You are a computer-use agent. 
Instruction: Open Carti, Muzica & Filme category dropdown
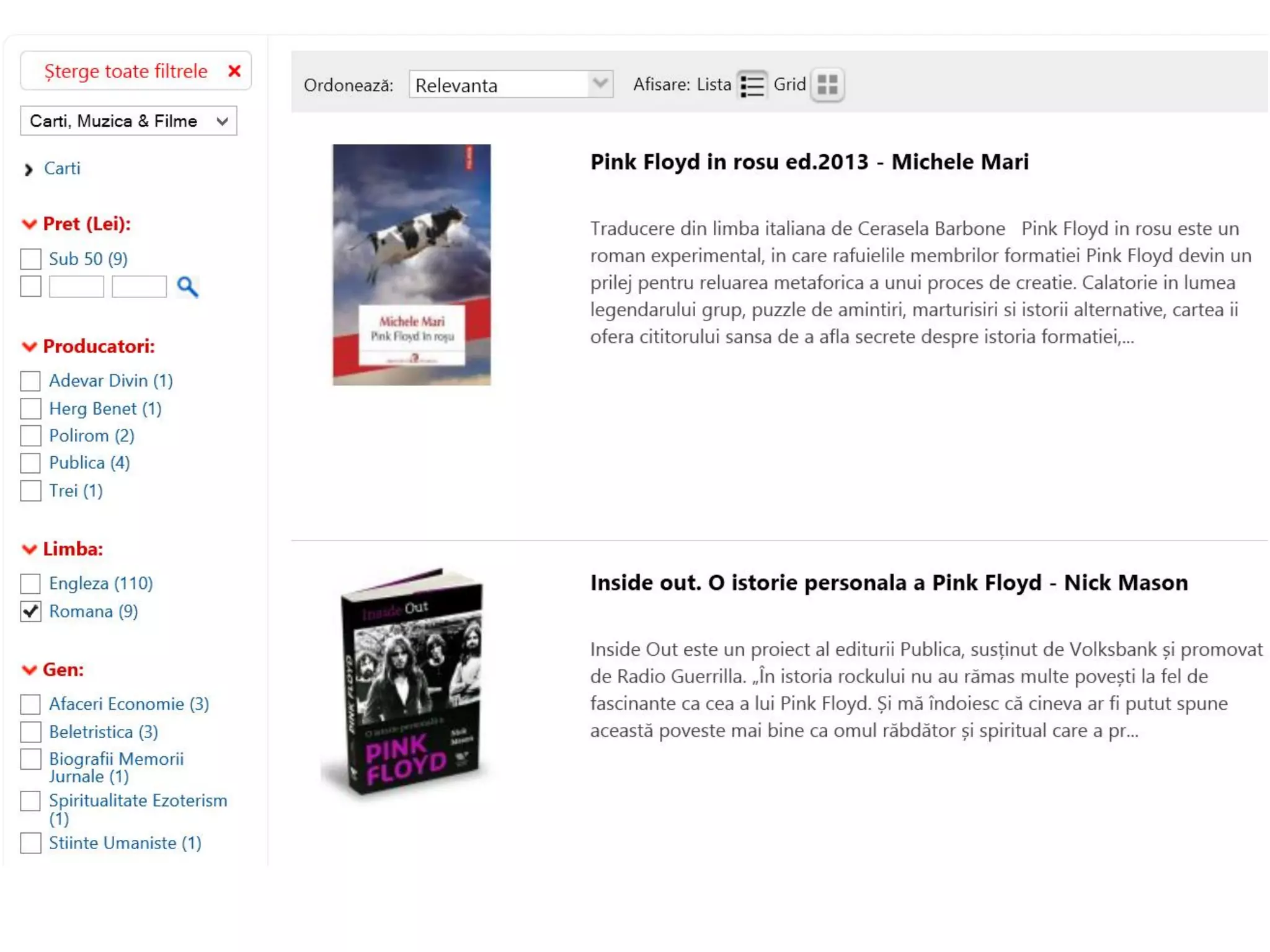[x=128, y=121]
